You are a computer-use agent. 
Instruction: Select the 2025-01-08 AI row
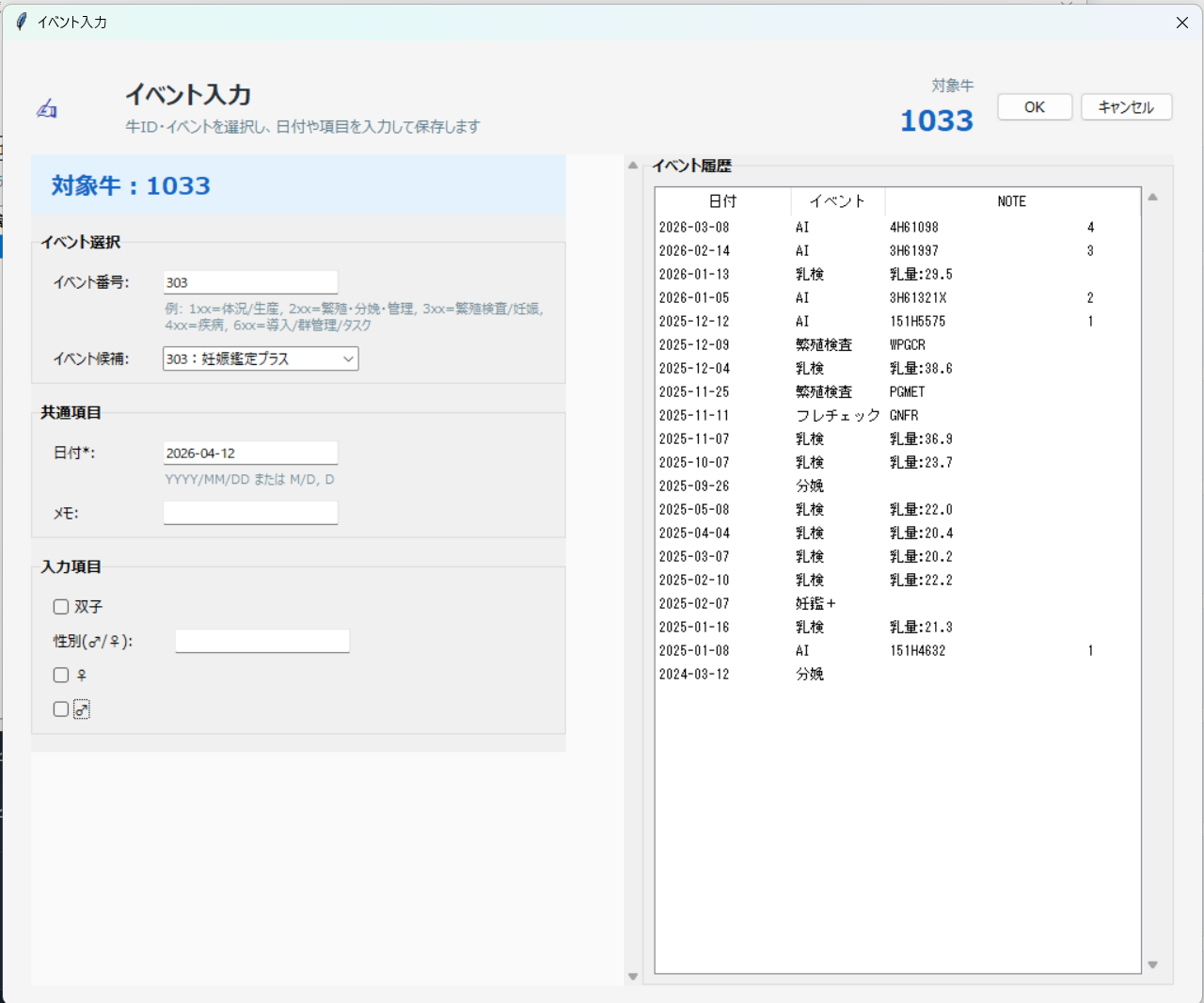click(897, 651)
